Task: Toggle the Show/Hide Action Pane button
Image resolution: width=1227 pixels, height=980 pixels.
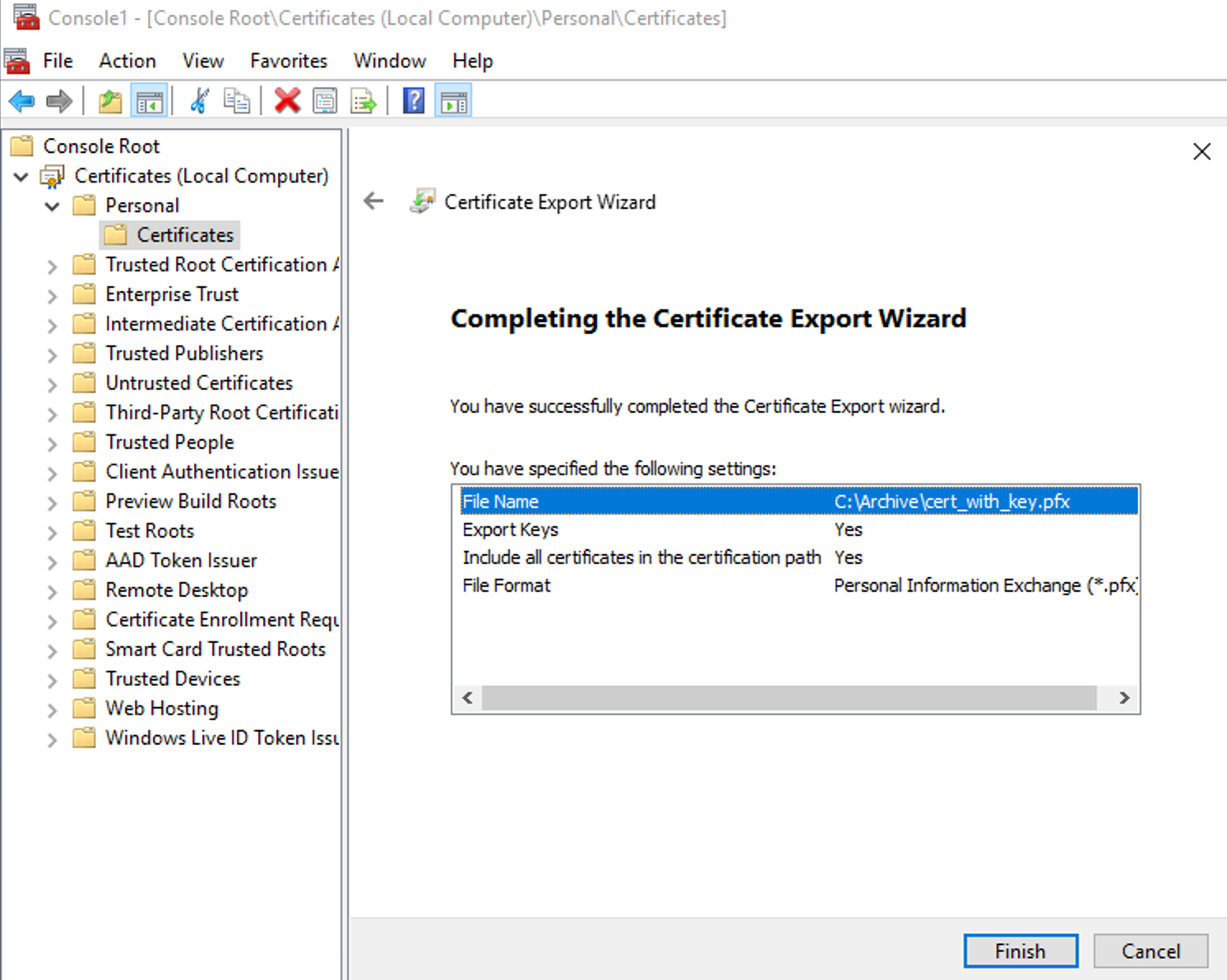Action: (x=453, y=102)
